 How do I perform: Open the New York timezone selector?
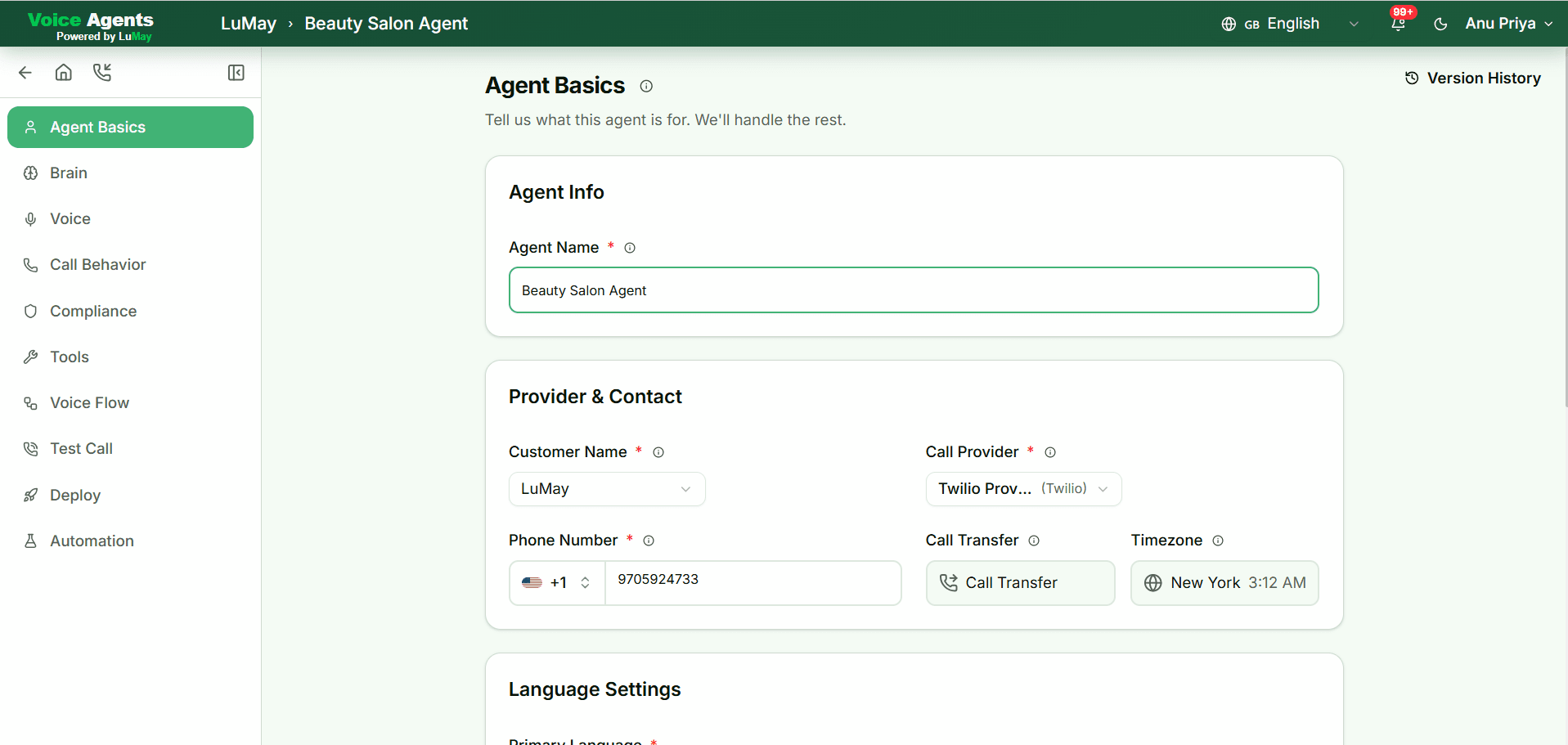(1224, 583)
